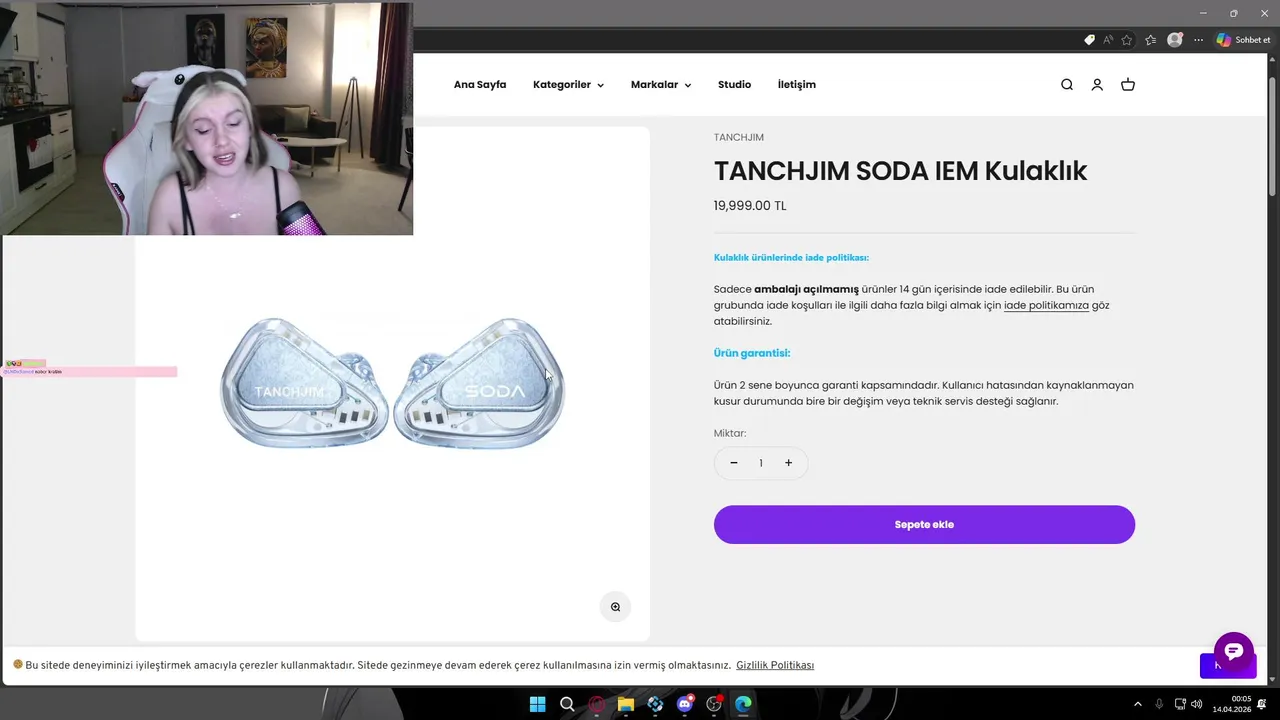
Task: Click the 19,999.00 TL price text
Action: (x=750, y=206)
